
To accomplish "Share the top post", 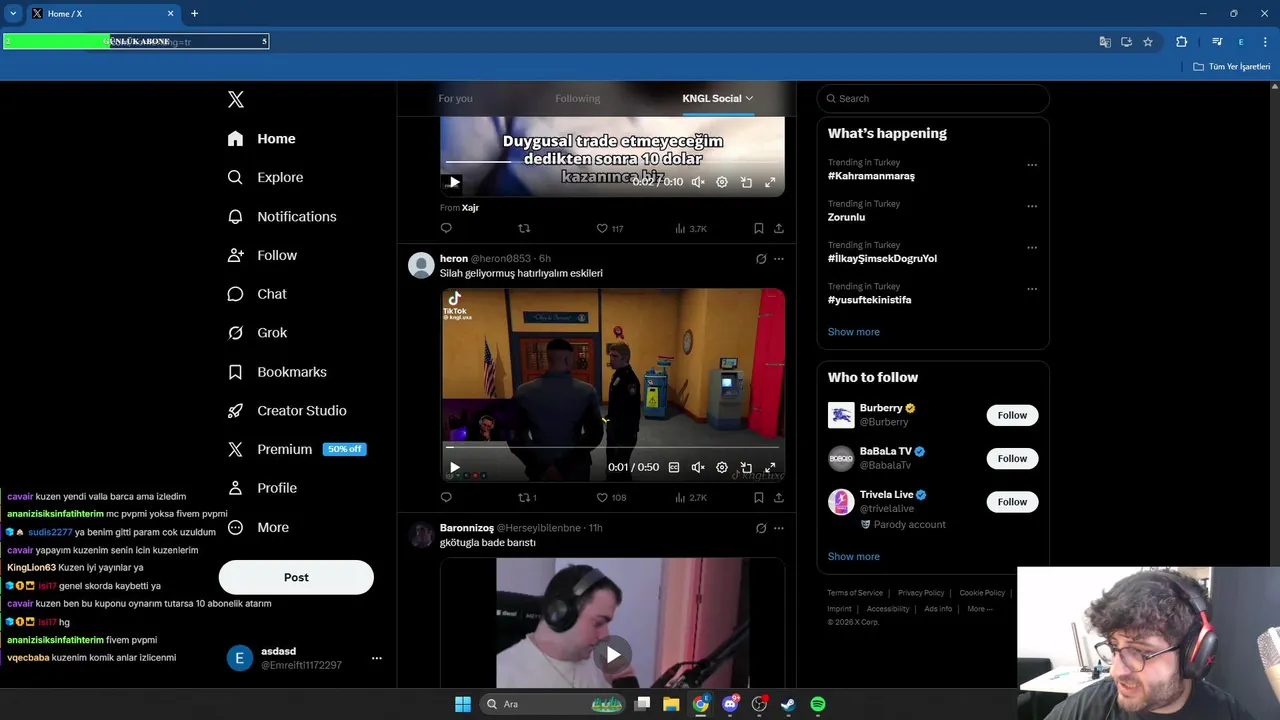I will (x=779, y=228).
